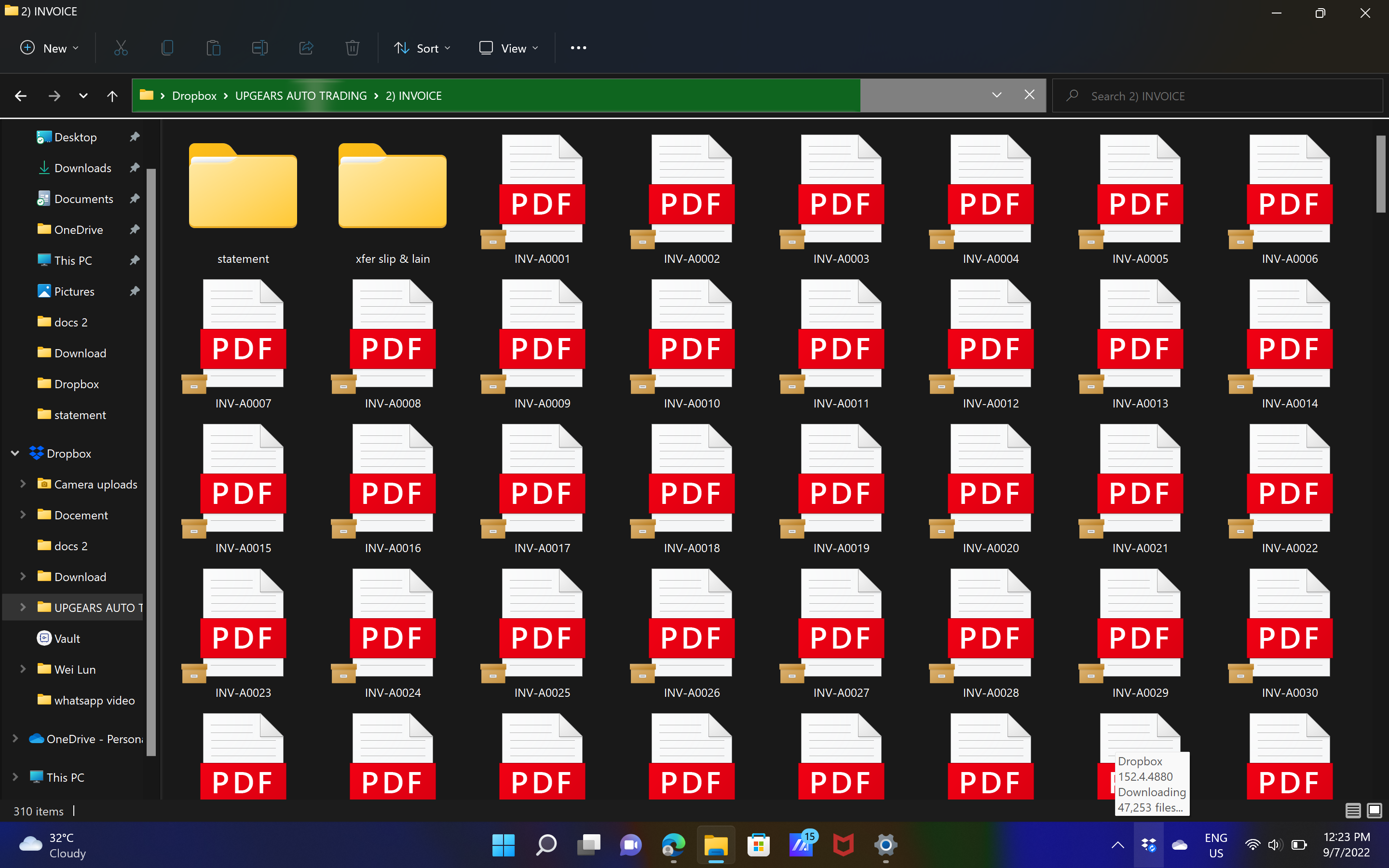The image size is (1389, 868).
Task: Select file INV-A0001
Action: coord(542,199)
